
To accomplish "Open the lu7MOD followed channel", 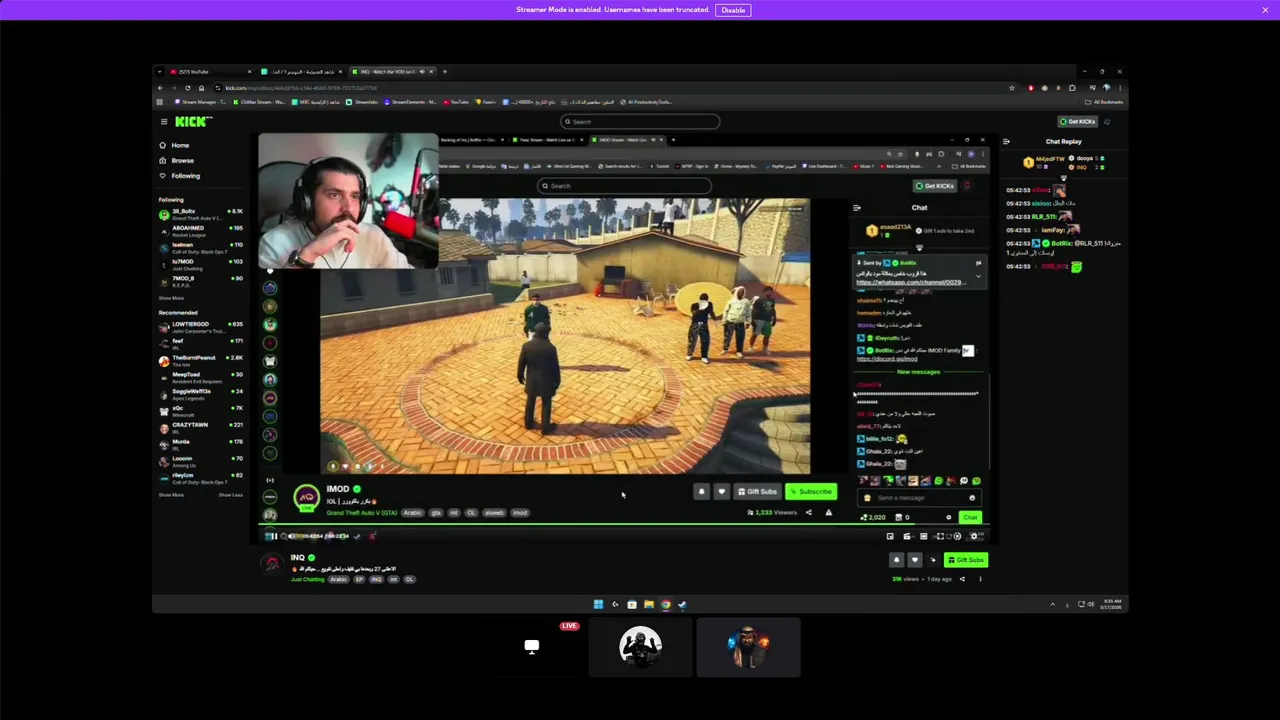I will tap(200, 263).
